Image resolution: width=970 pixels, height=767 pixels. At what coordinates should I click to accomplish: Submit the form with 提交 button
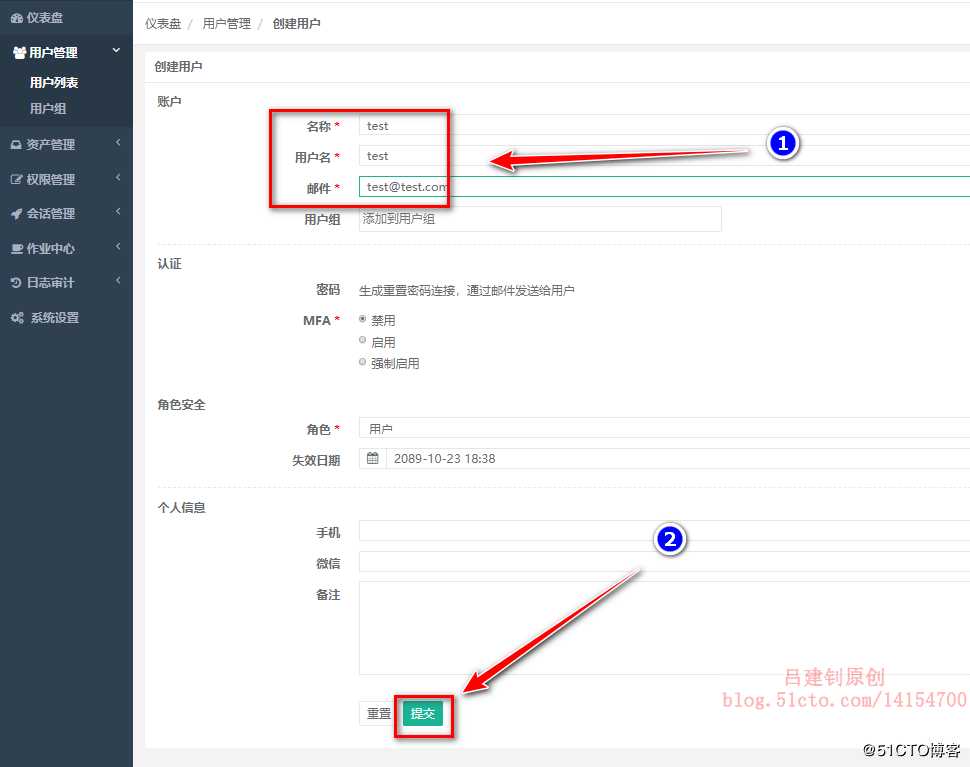pyautogui.click(x=423, y=714)
